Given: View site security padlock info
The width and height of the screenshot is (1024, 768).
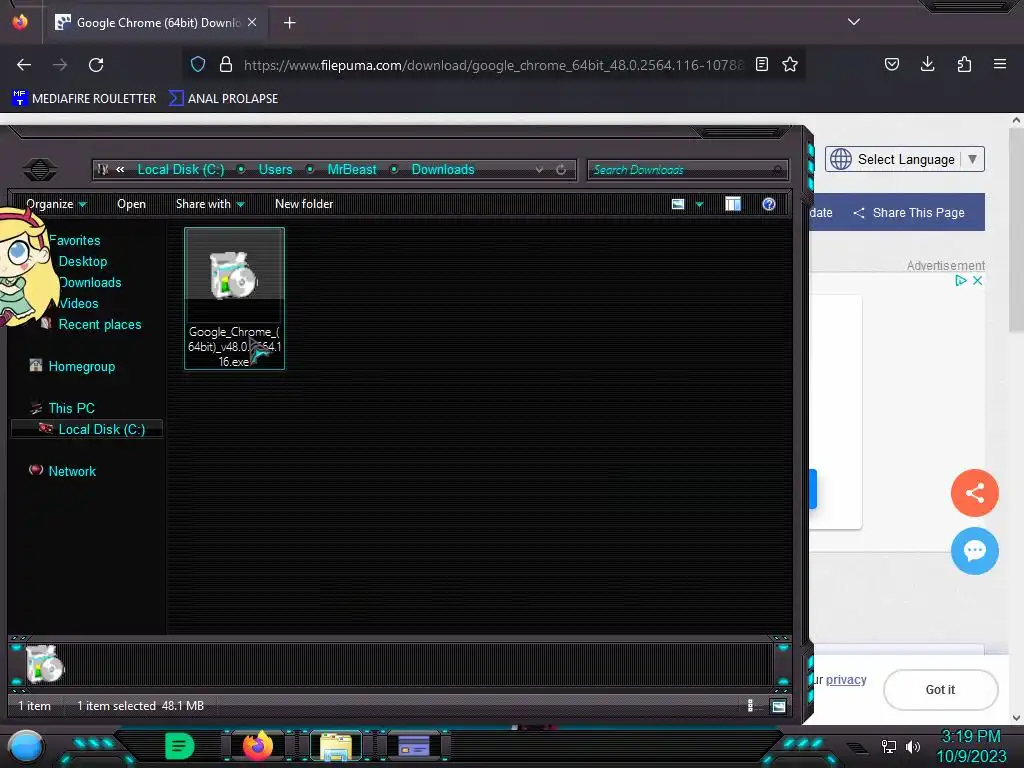Looking at the screenshot, I should 226,64.
